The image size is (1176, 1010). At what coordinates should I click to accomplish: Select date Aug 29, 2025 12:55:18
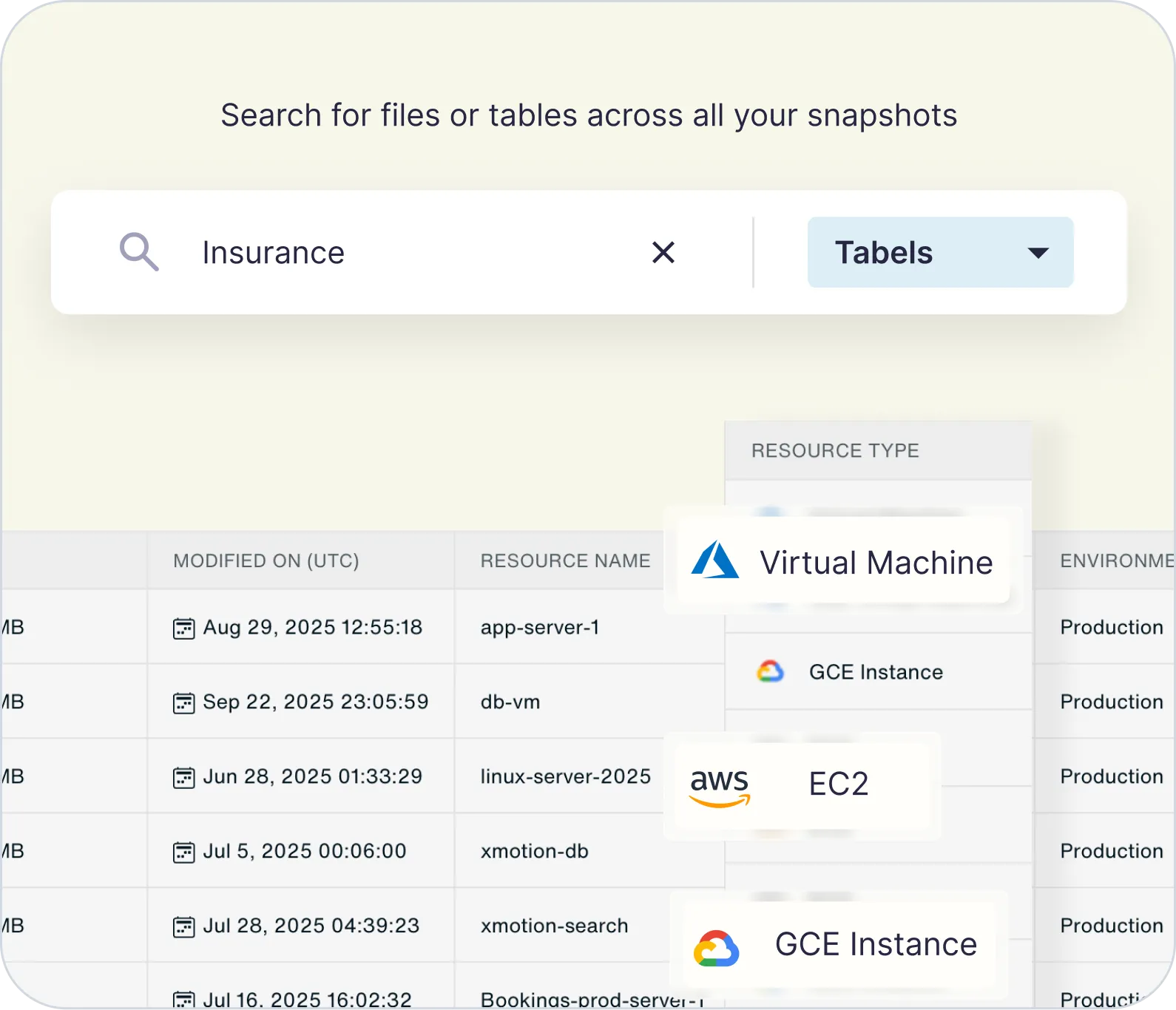[313, 627]
